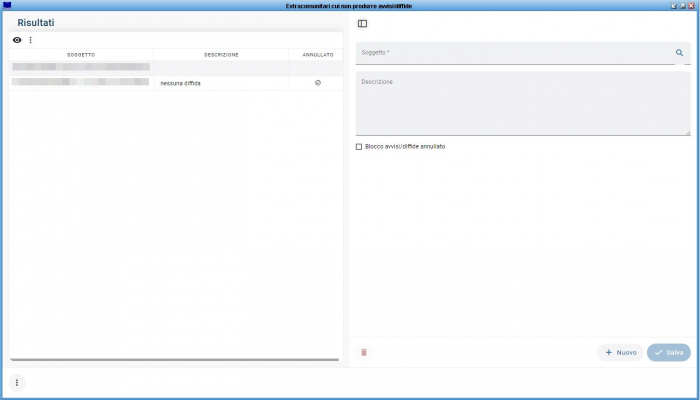The width and height of the screenshot is (700, 400).
Task: Sort by the DESCRIZIONE column header
Action: click(x=221, y=55)
